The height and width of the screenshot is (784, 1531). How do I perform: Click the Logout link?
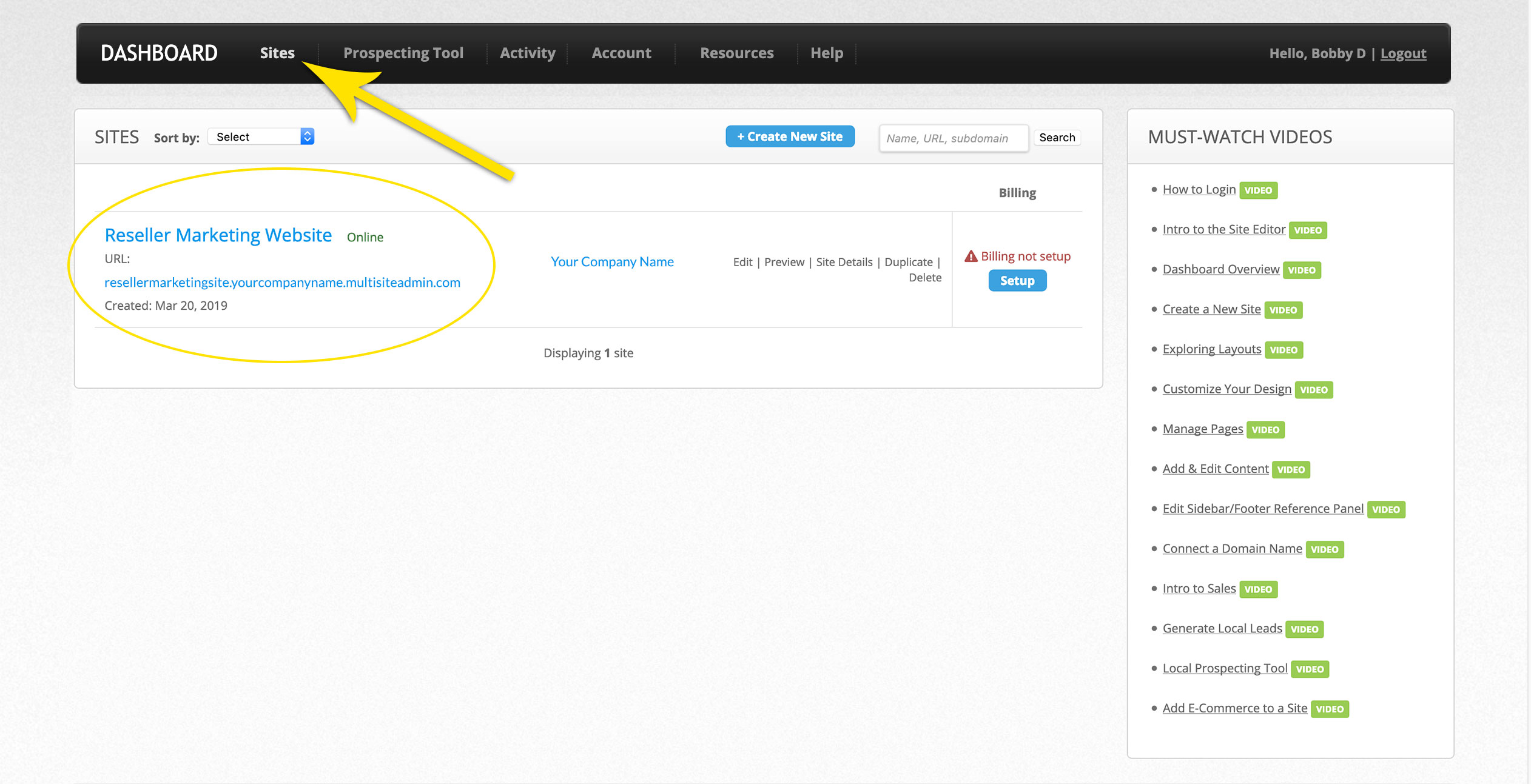click(1403, 53)
